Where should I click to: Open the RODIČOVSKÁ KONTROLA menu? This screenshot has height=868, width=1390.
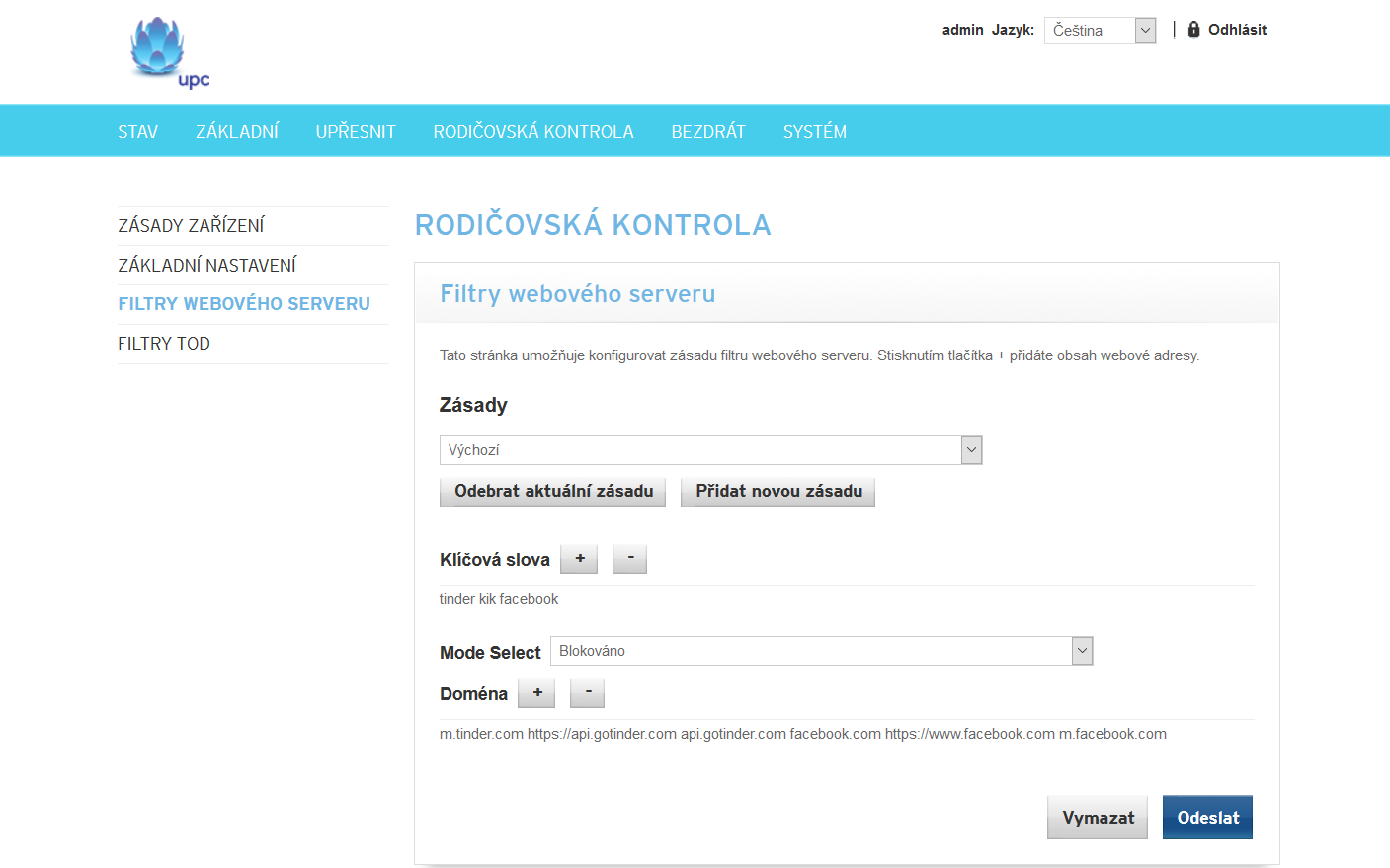533,132
